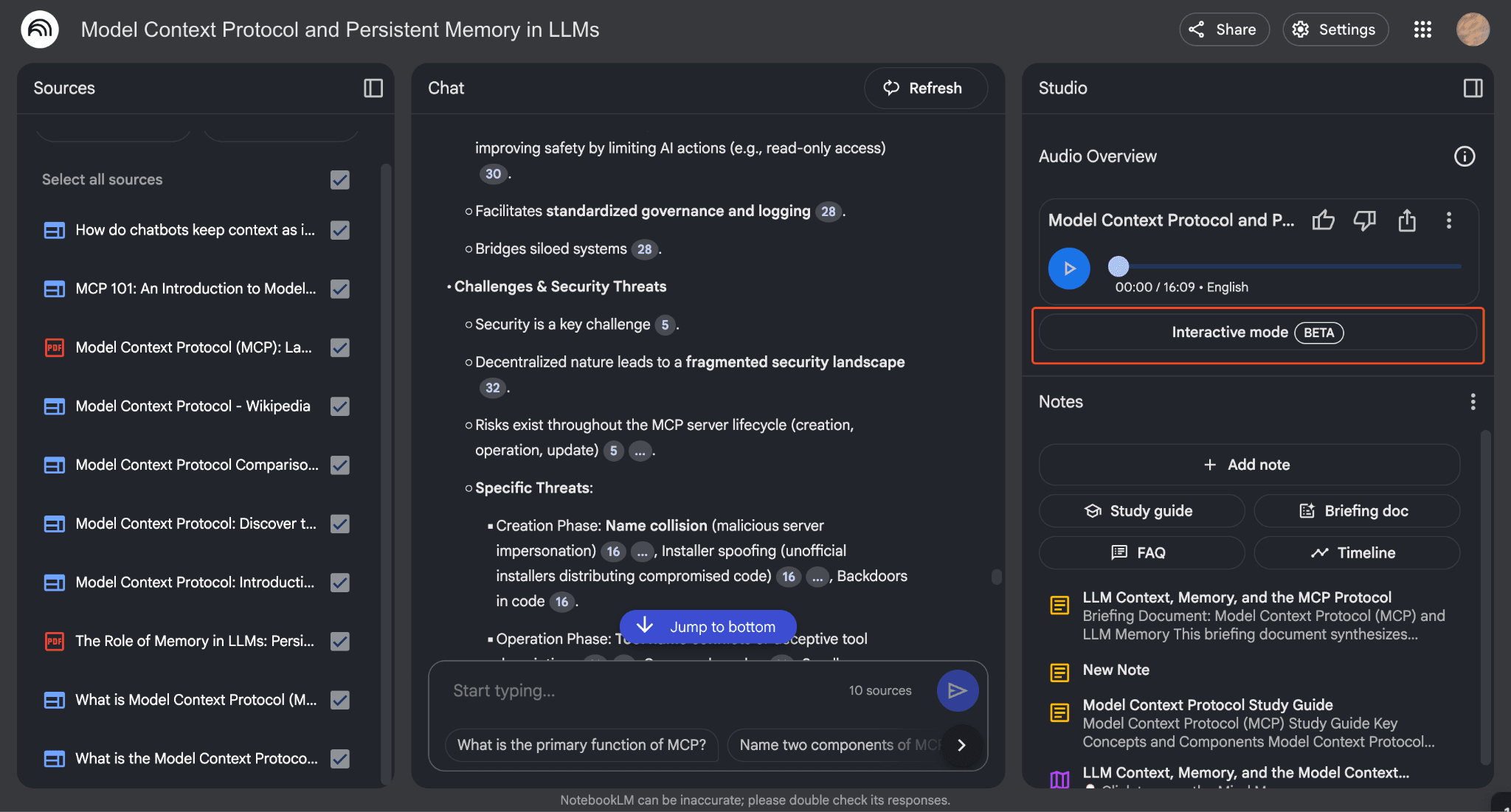Collapse the Sources panel
This screenshot has width=1511, height=812.
click(373, 88)
